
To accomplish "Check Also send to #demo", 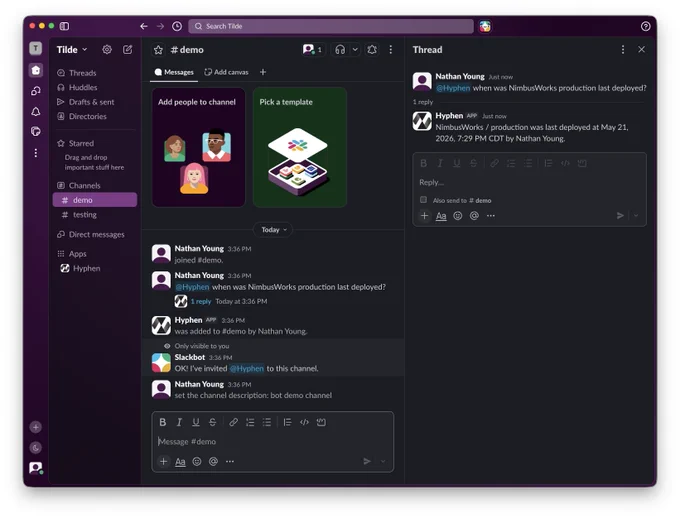I will [x=423, y=200].
